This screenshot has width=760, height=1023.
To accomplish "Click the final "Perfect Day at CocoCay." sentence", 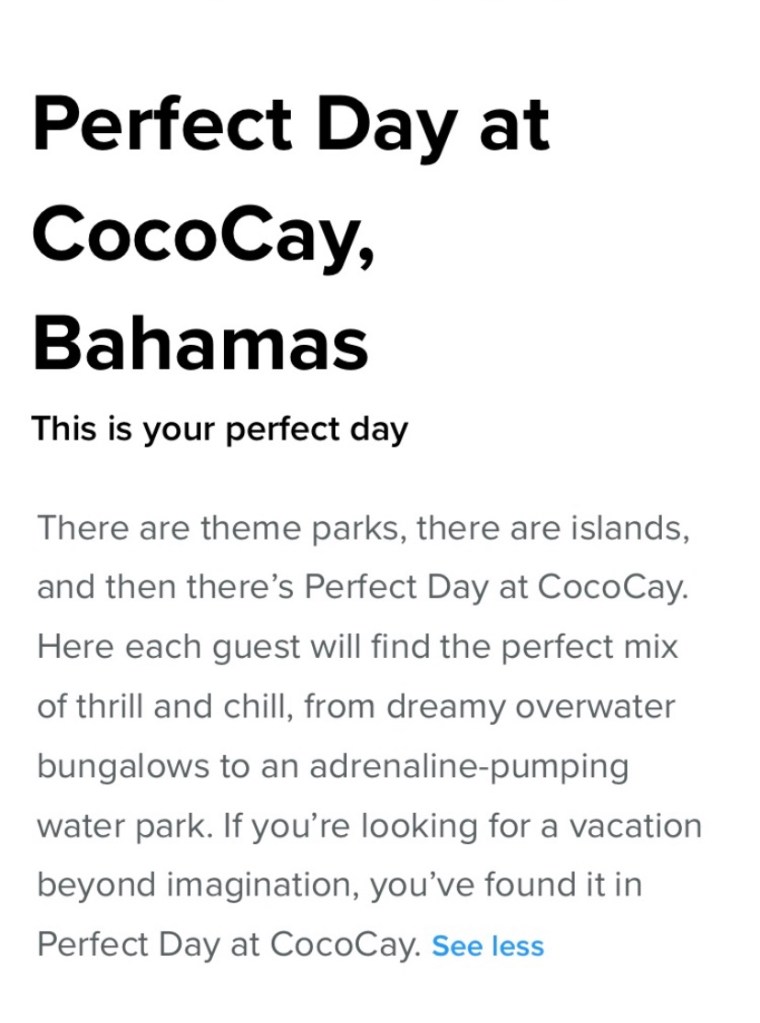I will tap(228, 945).
